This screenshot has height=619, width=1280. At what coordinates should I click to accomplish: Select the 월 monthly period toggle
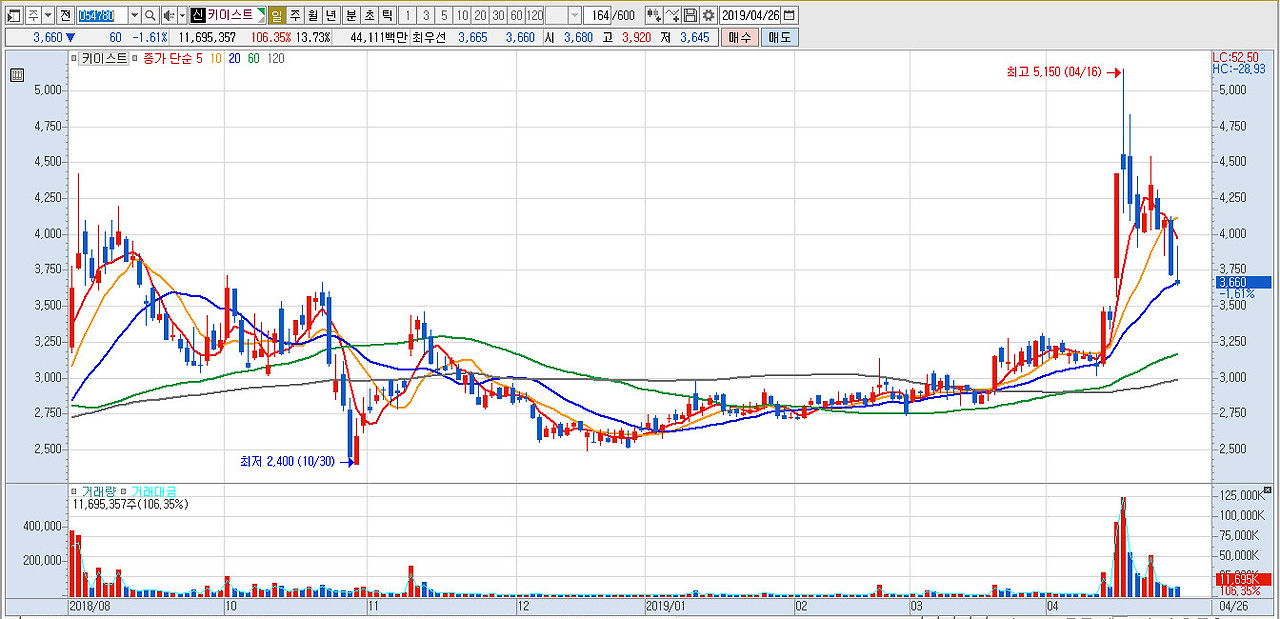[313, 16]
